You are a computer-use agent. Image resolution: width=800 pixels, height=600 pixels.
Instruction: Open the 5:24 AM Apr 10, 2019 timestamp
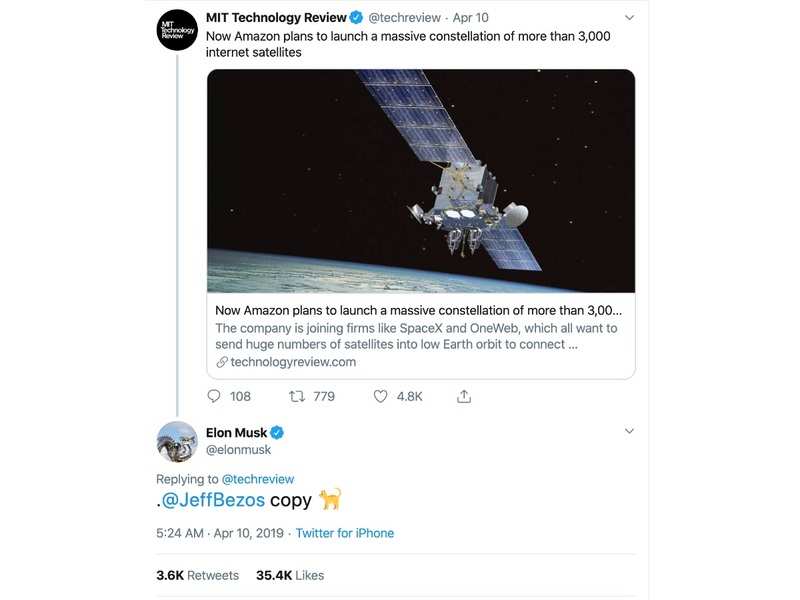[219, 533]
